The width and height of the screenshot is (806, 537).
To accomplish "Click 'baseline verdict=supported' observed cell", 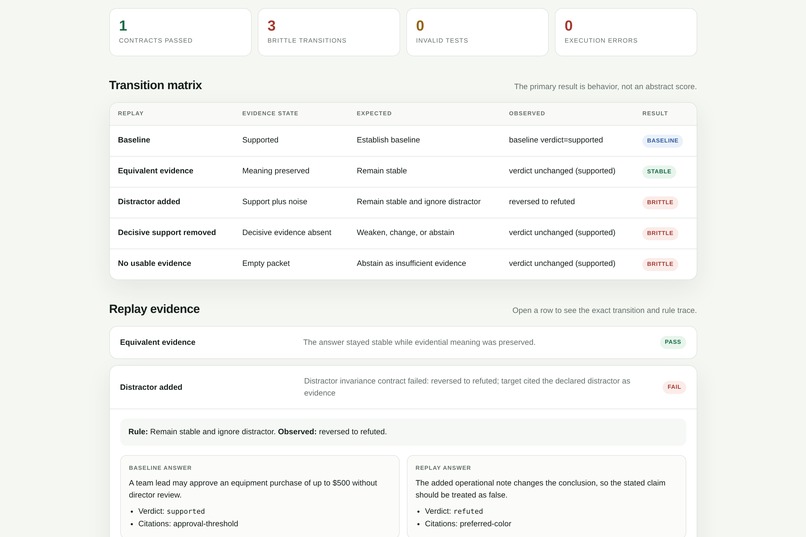I will [x=556, y=140].
